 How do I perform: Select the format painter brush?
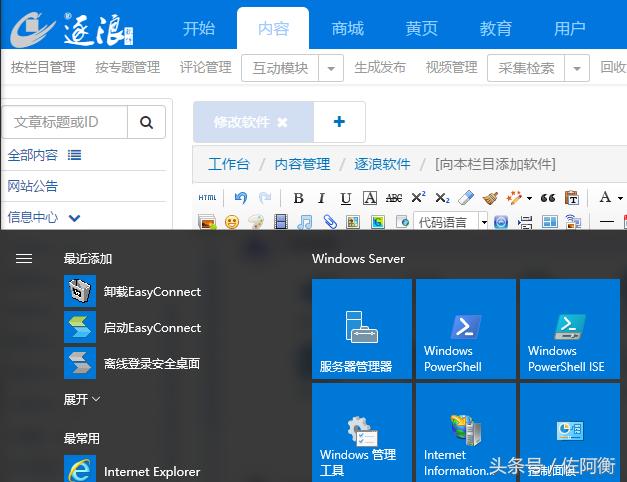(x=490, y=198)
